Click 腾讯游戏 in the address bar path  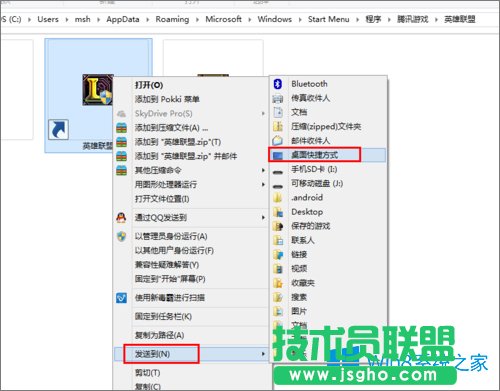pyautogui.click(x=412, y=19)
